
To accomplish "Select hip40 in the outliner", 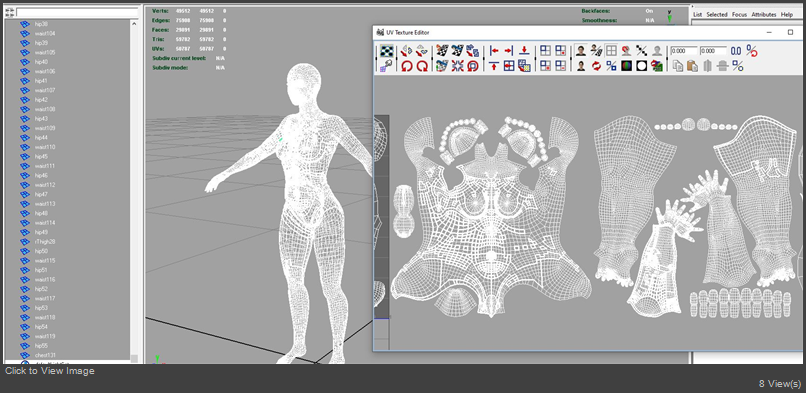I will [x=41, y=62].
